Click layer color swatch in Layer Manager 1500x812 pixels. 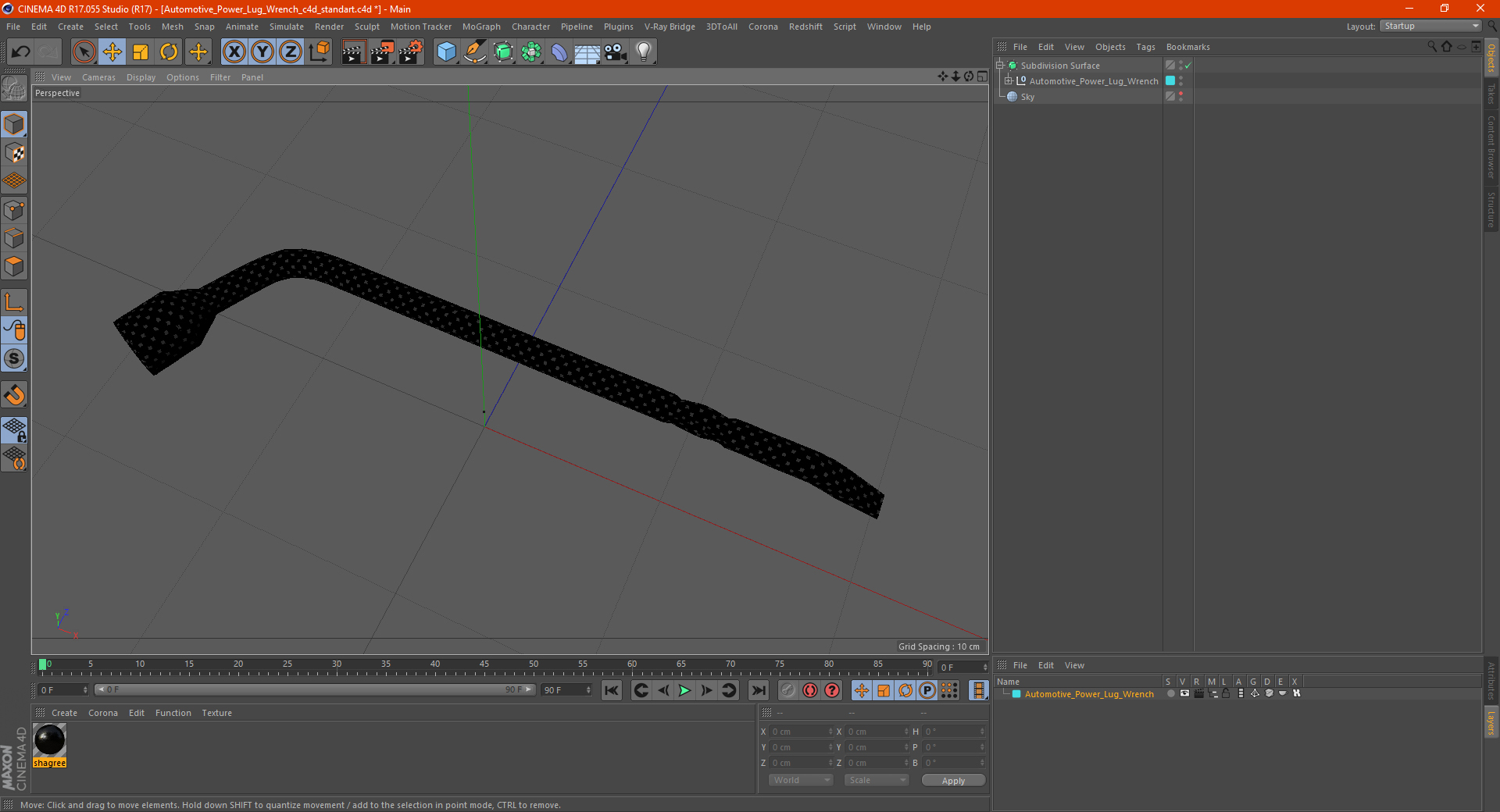coord(1016,693)
